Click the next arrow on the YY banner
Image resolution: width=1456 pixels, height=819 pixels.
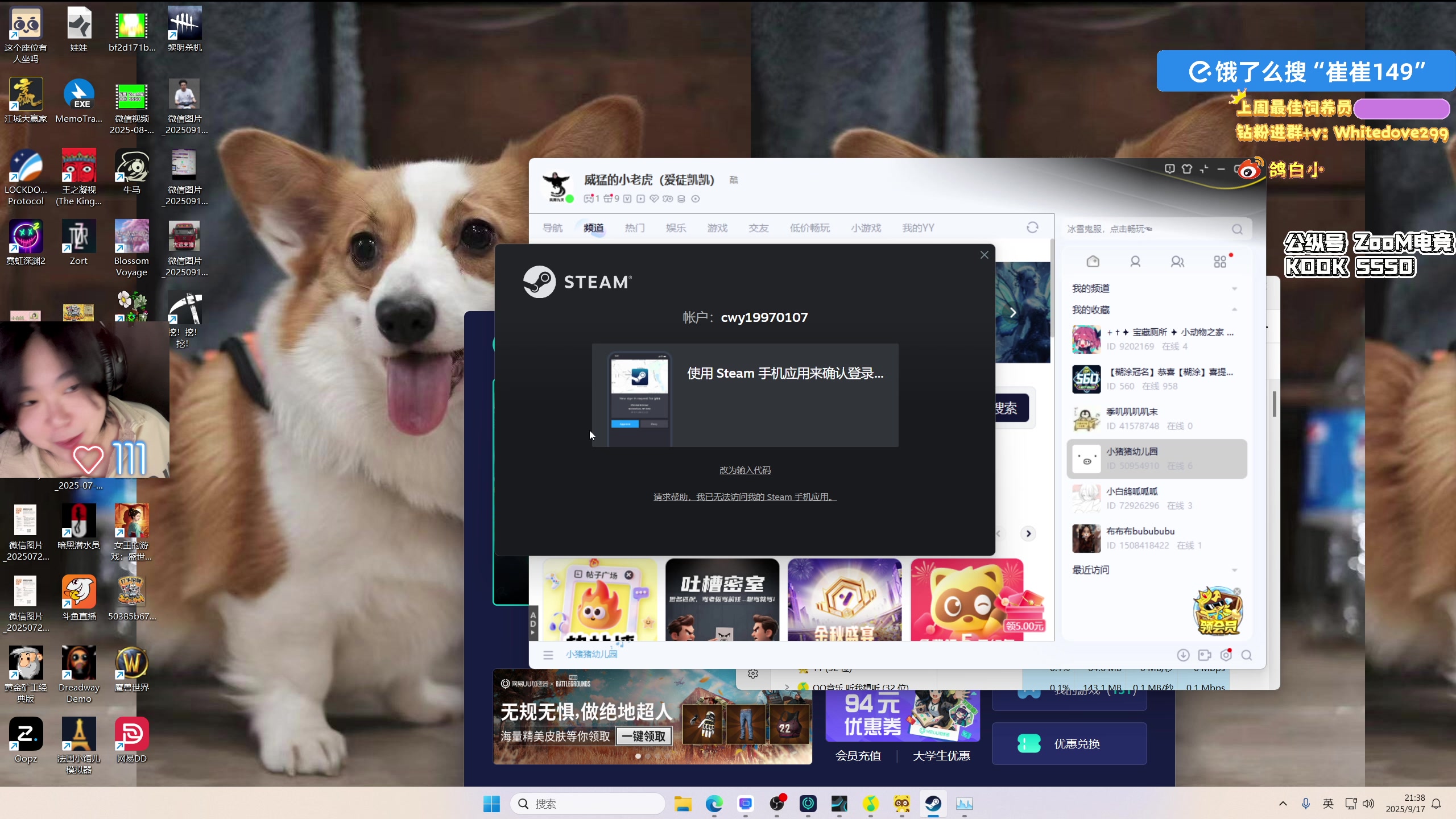coord(1013,312)
